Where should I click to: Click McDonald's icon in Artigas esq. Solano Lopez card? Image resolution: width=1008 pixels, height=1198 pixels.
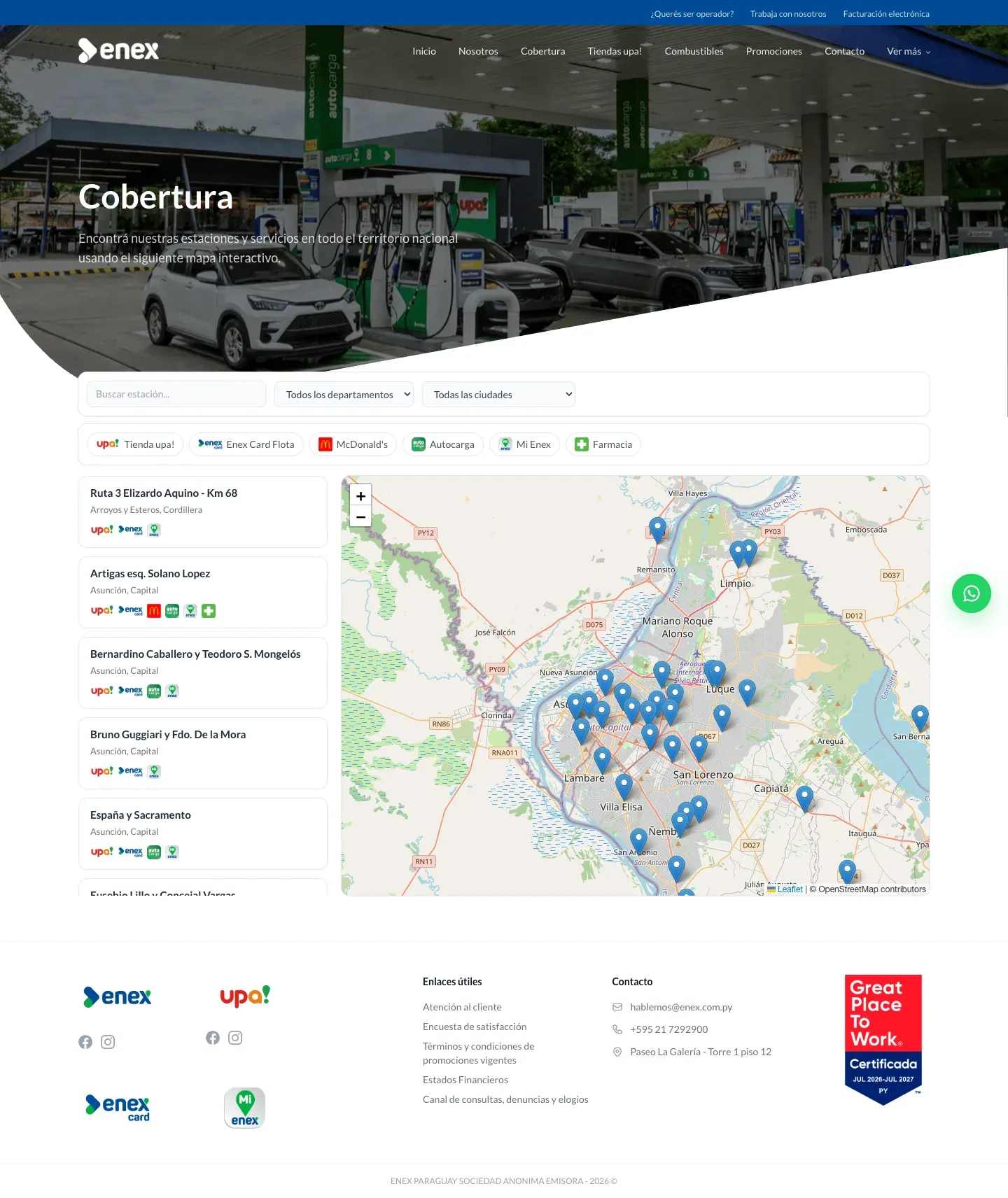154,611
